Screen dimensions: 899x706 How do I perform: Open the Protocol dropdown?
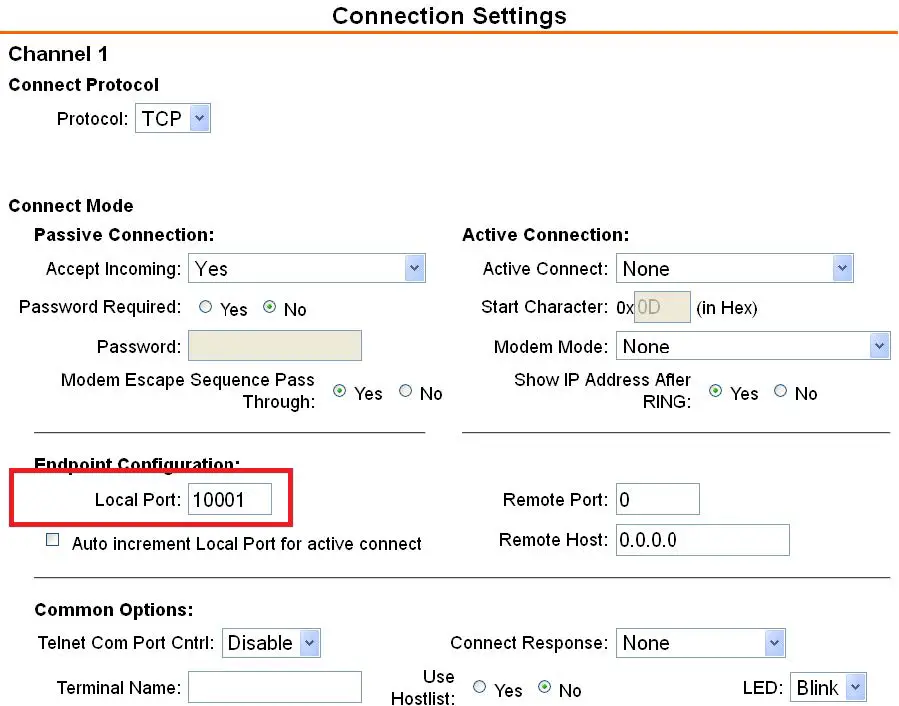[x=173, y=119]
